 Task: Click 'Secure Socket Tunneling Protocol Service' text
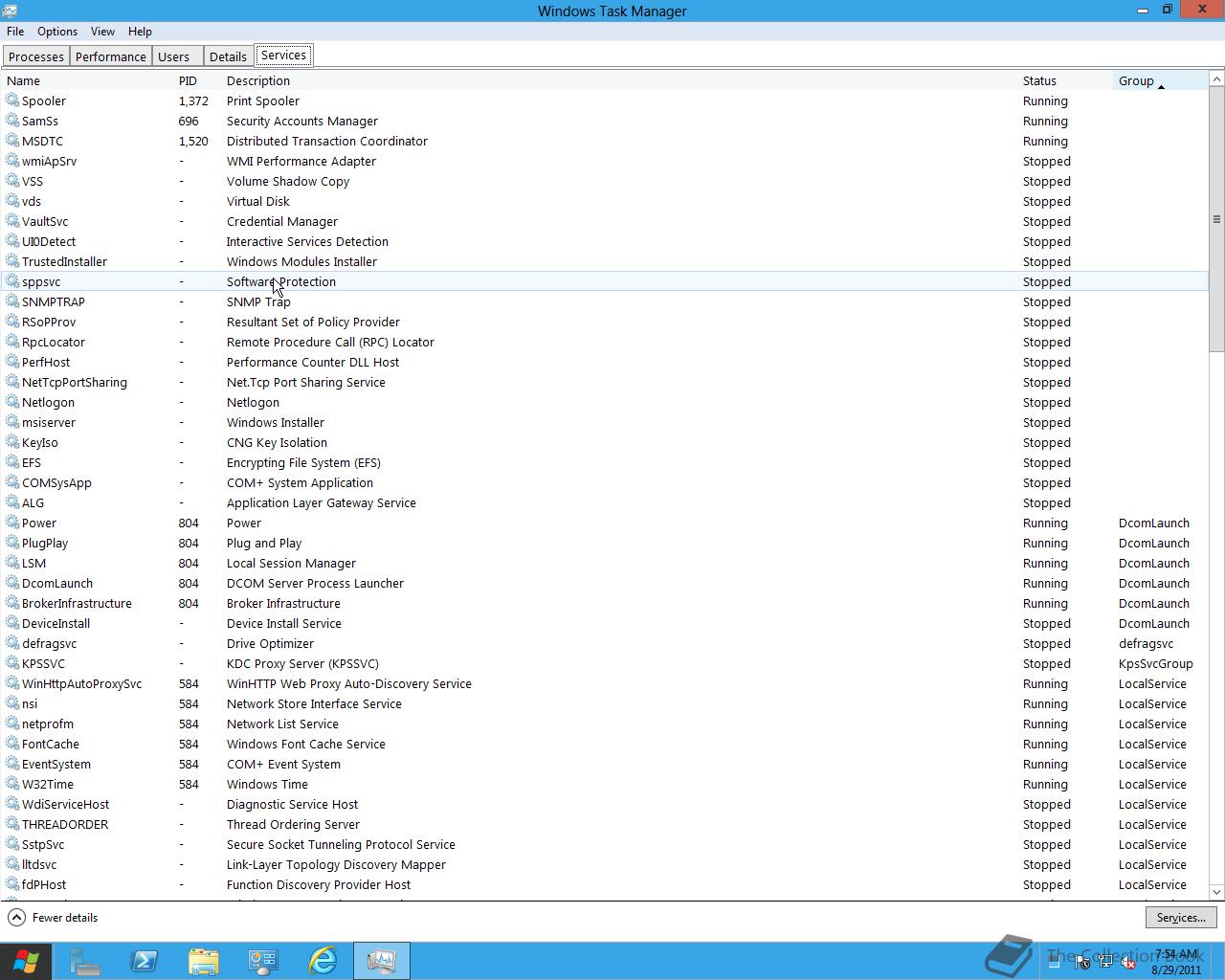(x=341, y=844)
